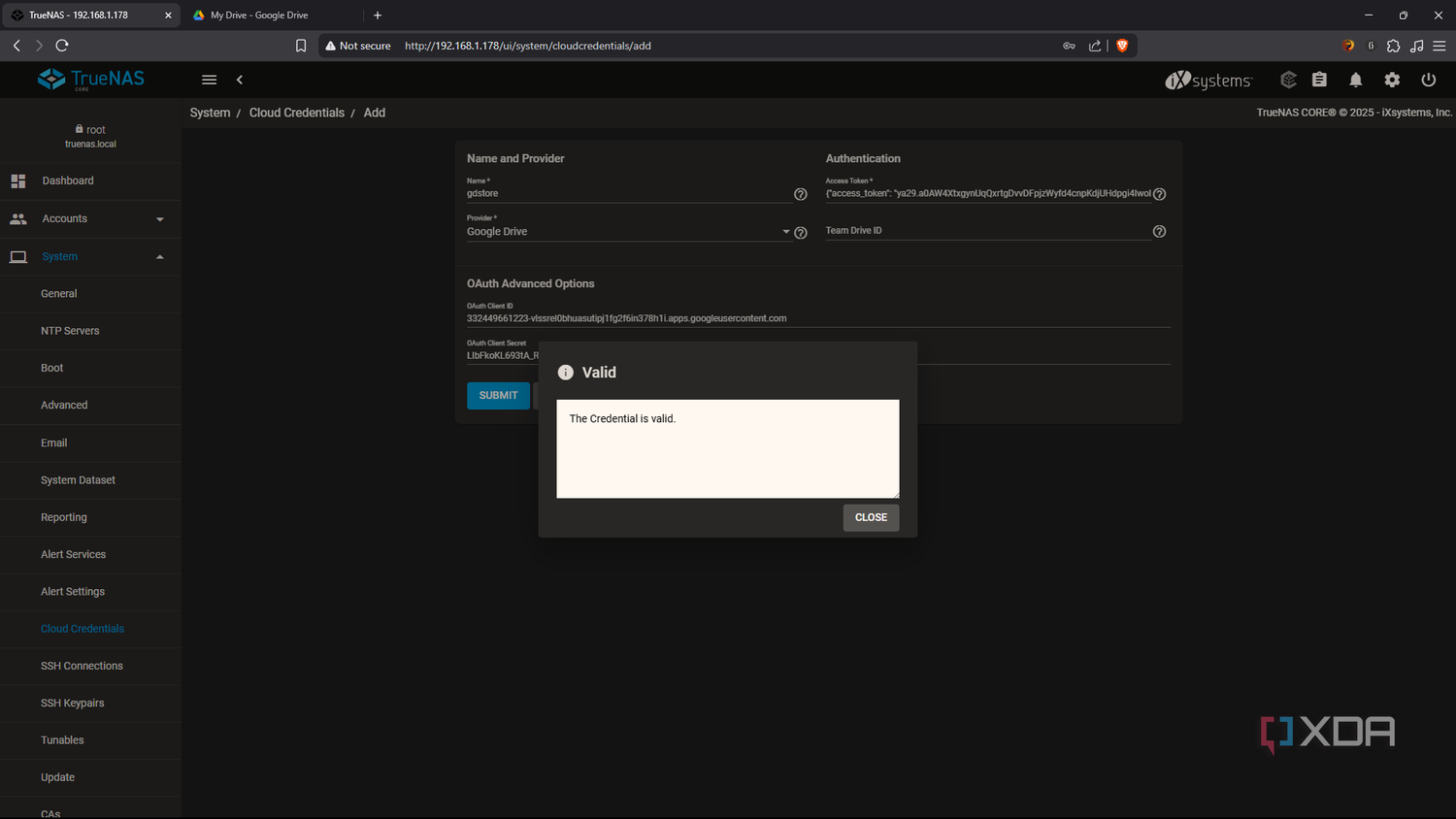Viewport: 1456px width, 819px height.
Task: Open SSH Connections in sidebar
Action: click(x=82, y=667)
